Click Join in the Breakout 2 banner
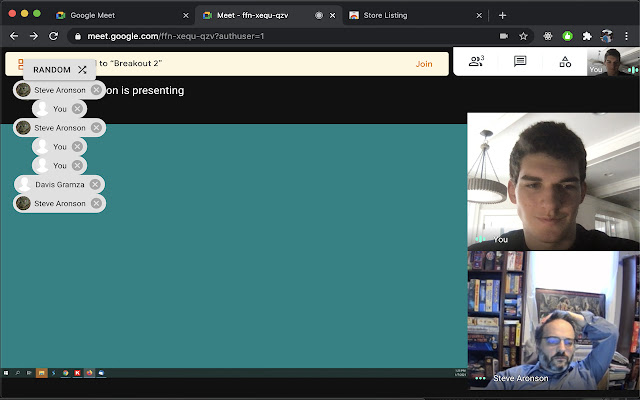The image size is (640, 400). click(x=424, y=64)
